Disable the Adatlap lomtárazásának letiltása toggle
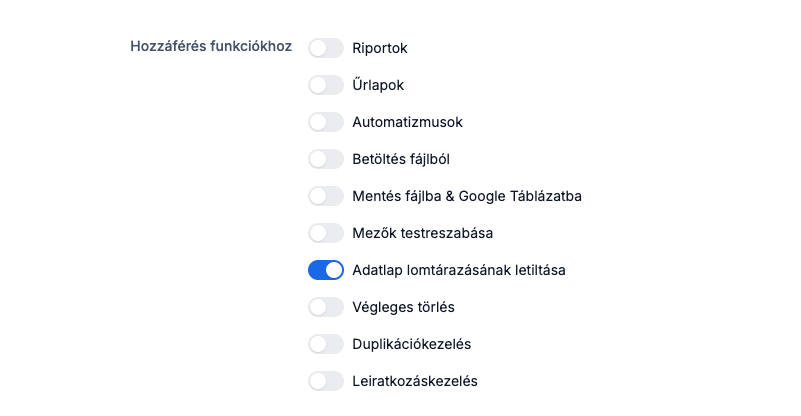The width and height of the screenshot is (801, 416). coord(326,270)
